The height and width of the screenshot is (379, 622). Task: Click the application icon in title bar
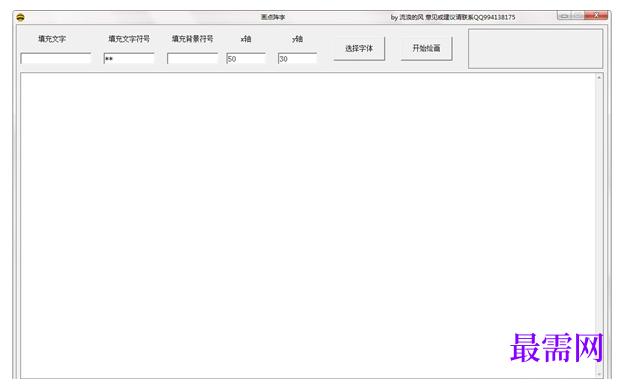(21, 17)
